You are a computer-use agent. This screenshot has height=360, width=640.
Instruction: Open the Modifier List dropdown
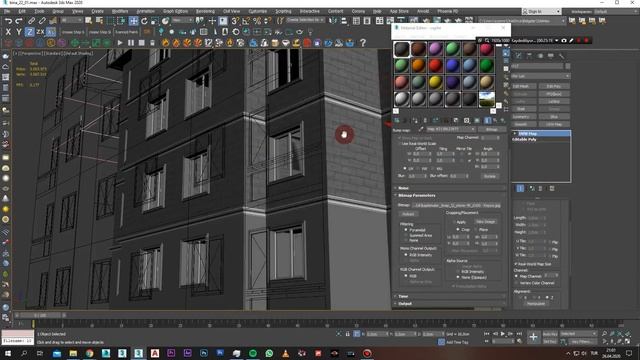(x=540, y=76)
